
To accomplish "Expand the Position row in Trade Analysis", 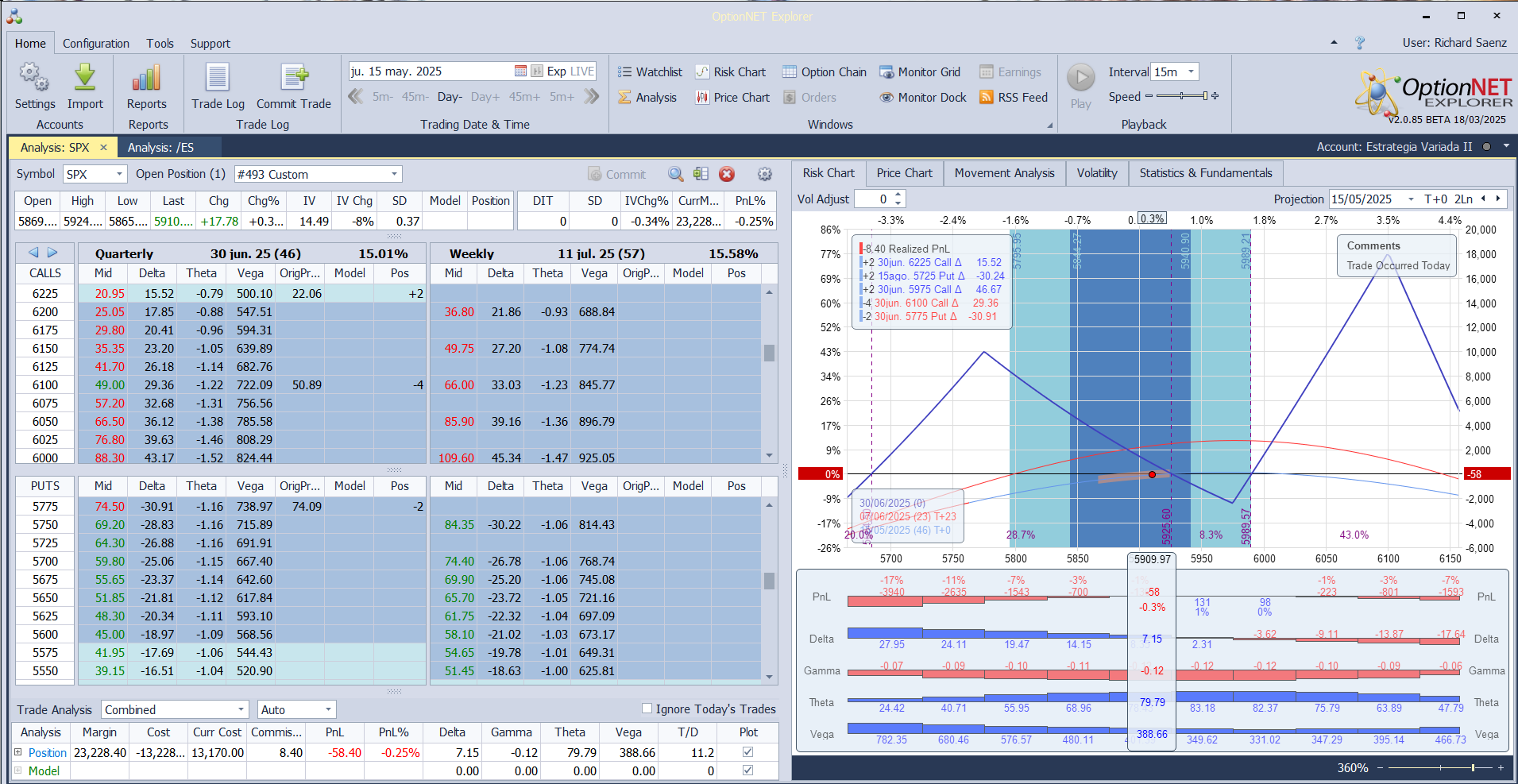I will 18,752.
